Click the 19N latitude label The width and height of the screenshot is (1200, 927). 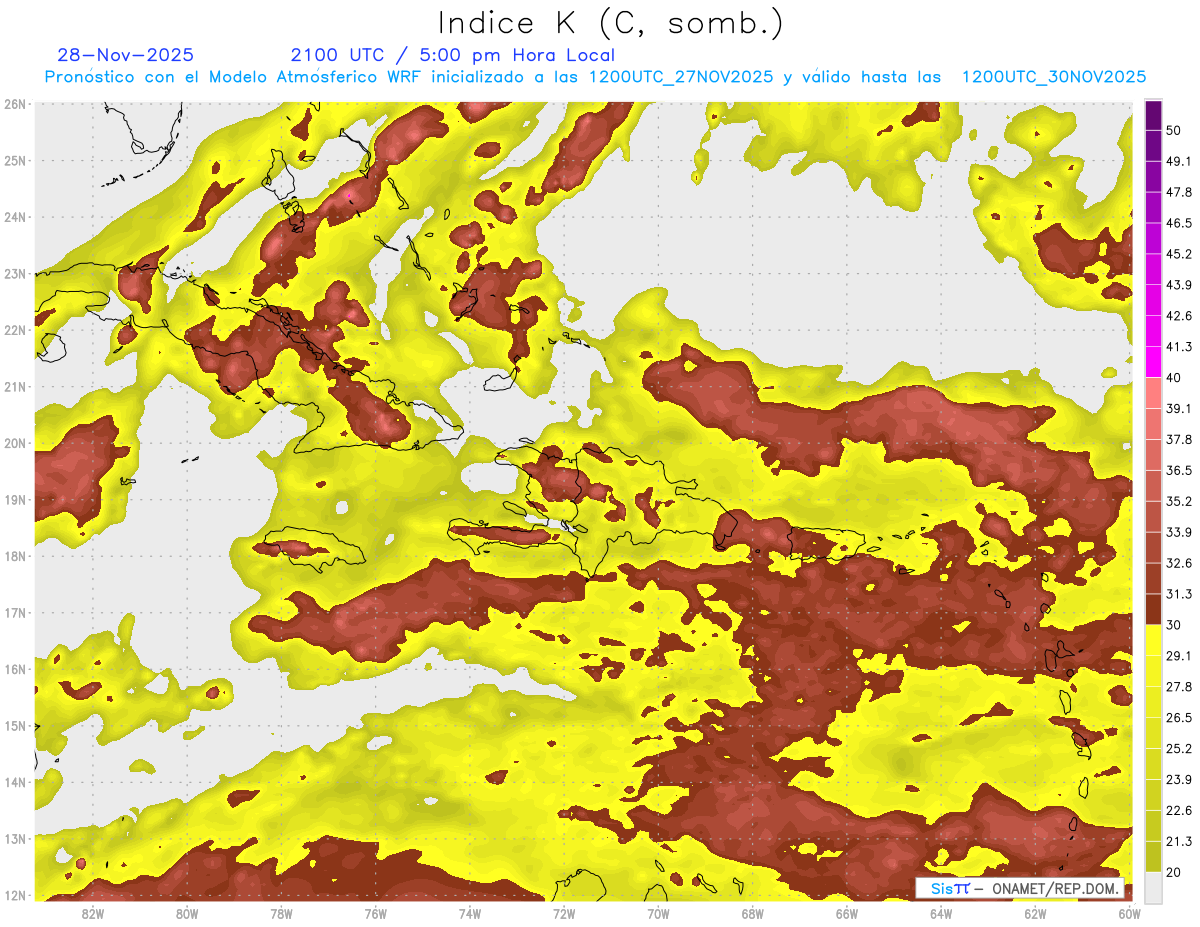(x=14, y=499)
